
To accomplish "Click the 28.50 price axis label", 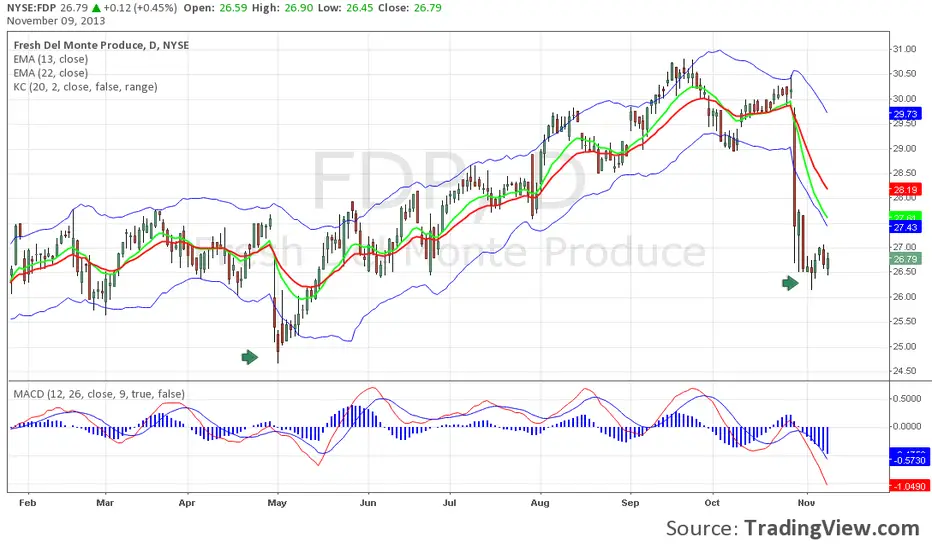I will pos(905,173).
